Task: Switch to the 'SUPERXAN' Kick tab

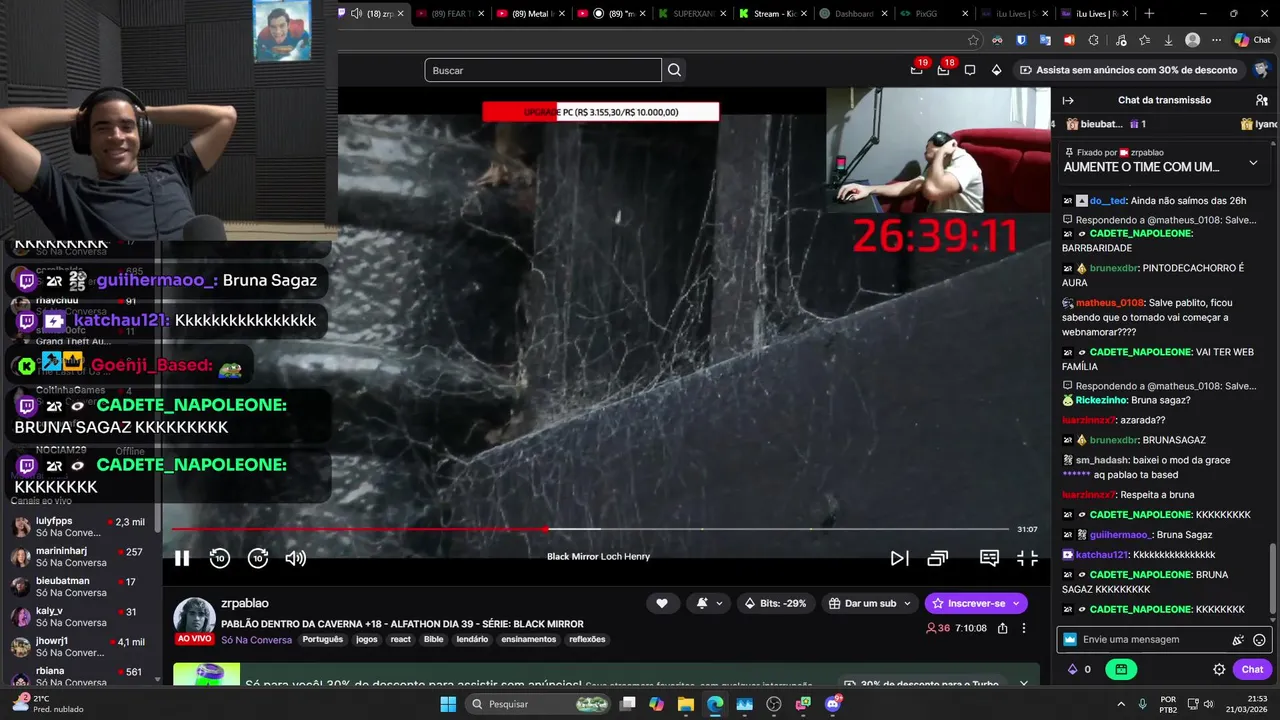Action: tap(690, 13)
